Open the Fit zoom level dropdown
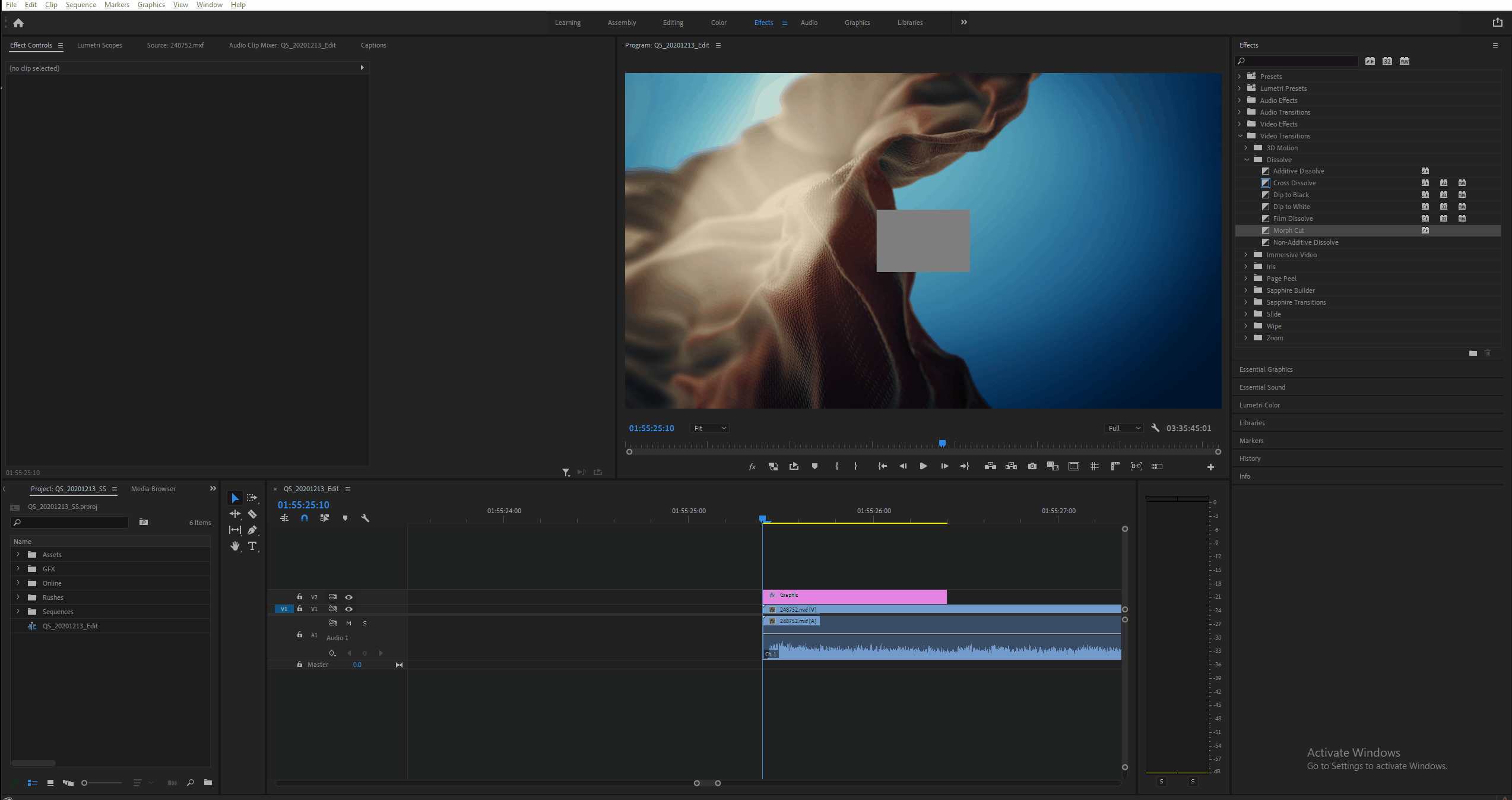Viewport: 1512px width, 800px height. [709, 428]
